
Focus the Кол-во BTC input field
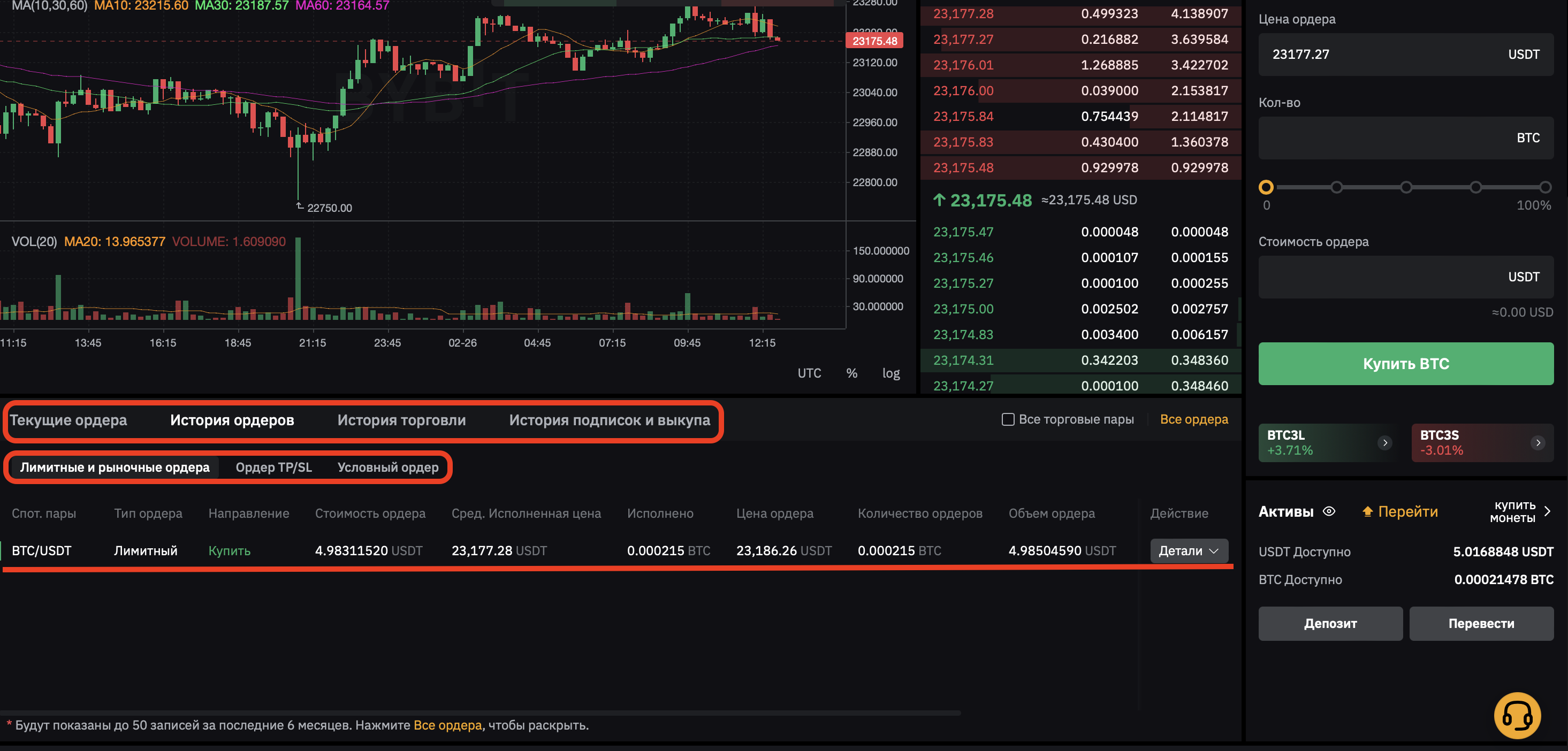click(1405, 138)
